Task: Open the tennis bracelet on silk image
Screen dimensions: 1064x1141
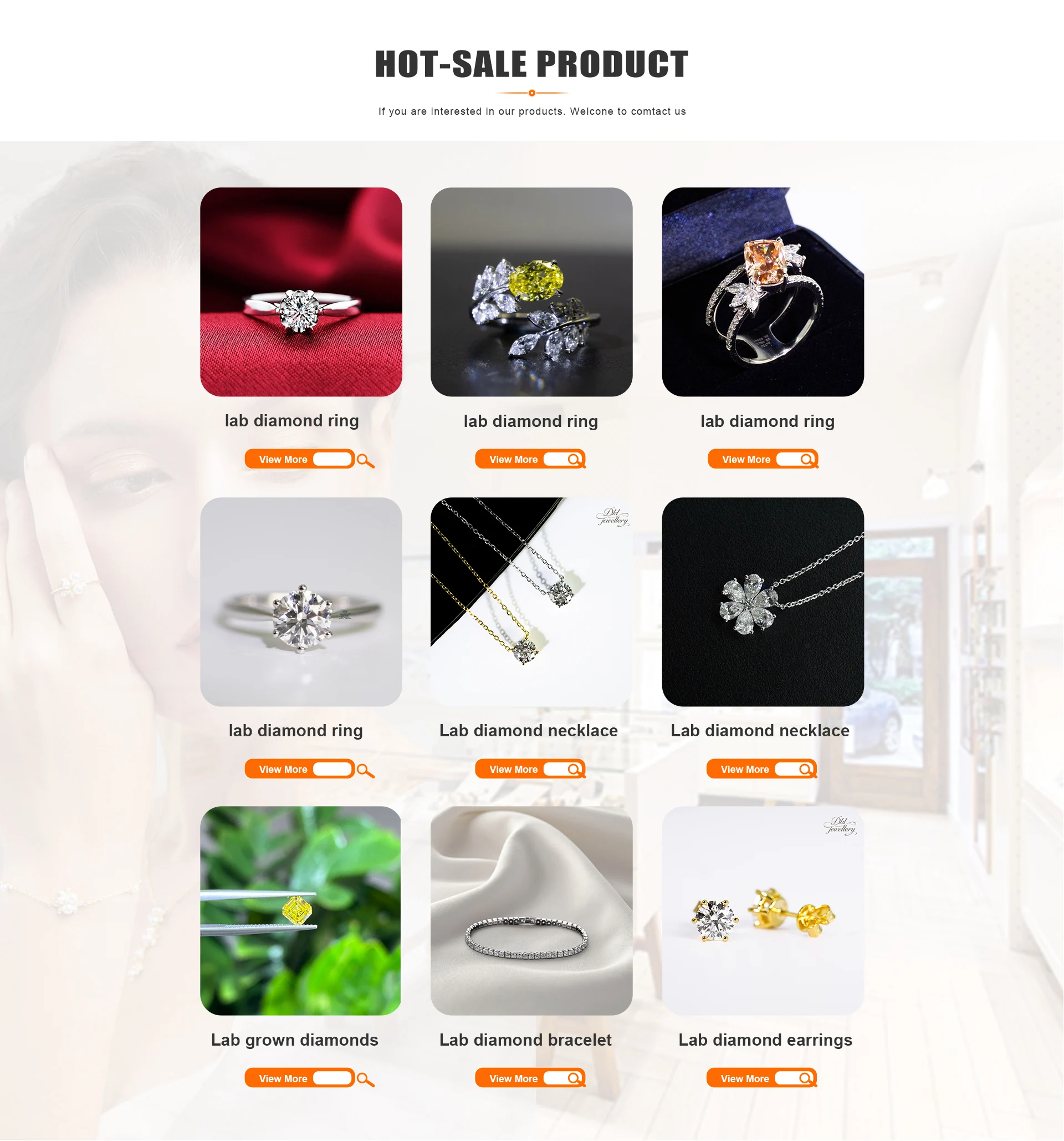Action: click(x=531, y=911)
